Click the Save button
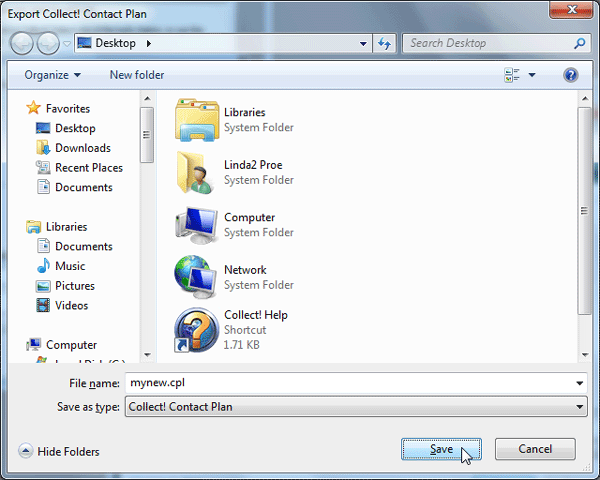 [x=441, y=449]
